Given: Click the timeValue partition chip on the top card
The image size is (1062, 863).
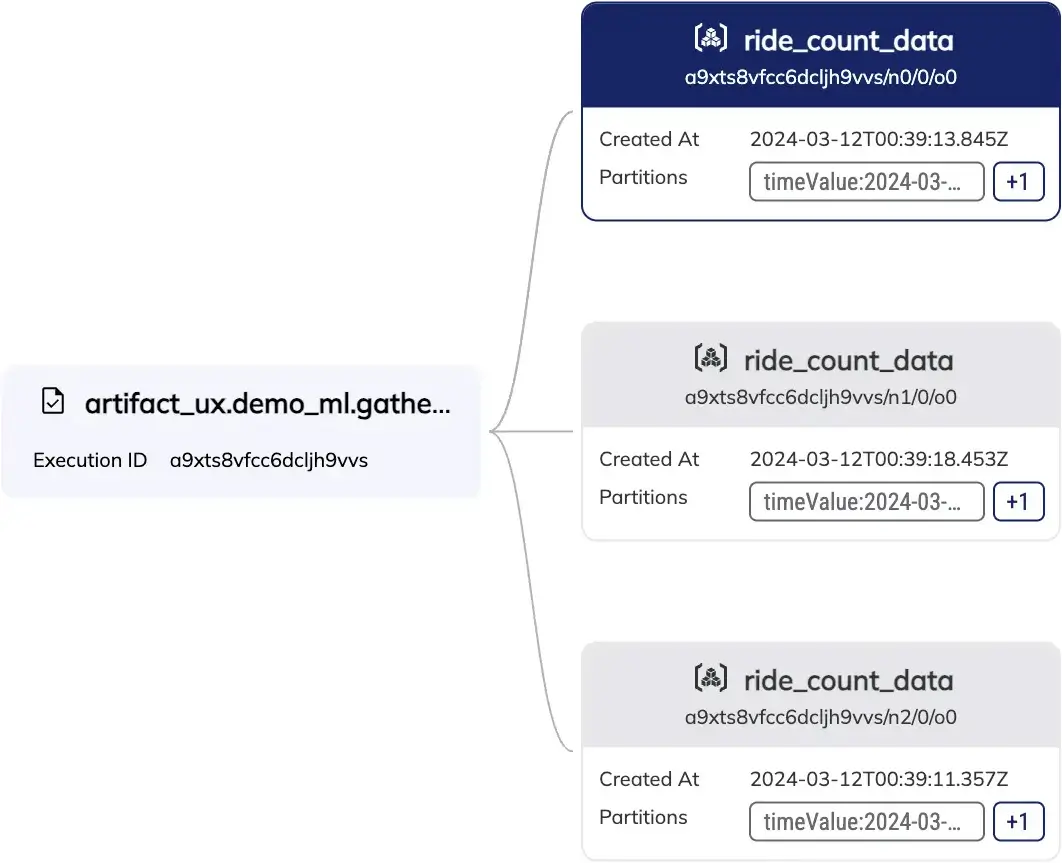Looking at the screenshot, I should pyautogui.click(x=866, y=181).
